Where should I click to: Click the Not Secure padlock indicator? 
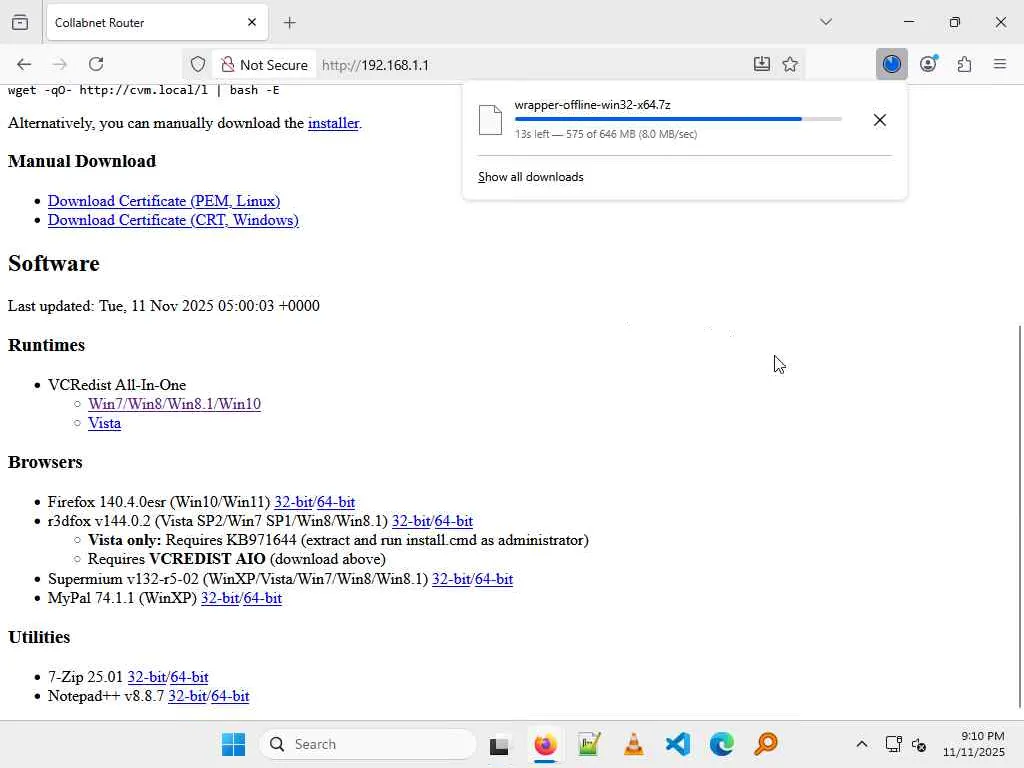(x=264, y=65)
